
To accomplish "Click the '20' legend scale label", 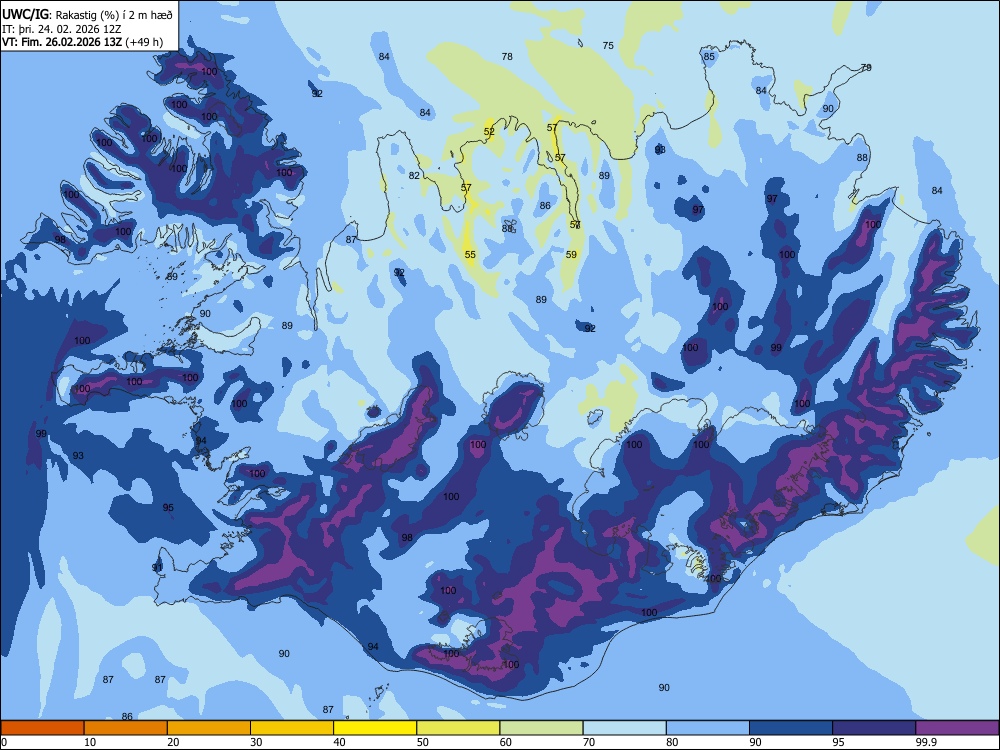I will tap(173, 742).
